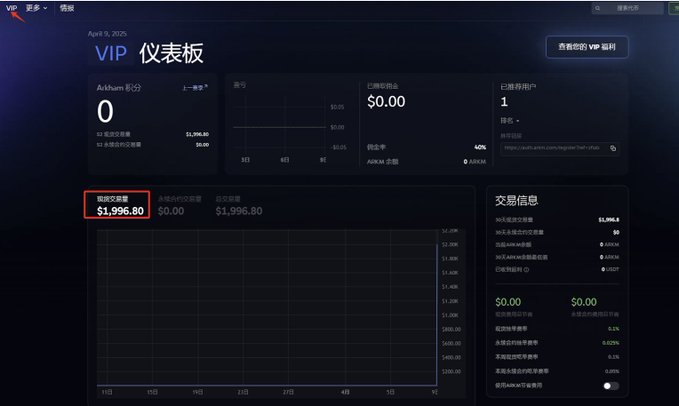Click the volume spike on main chart
The width and height of the screenshot is (679, 406).
tap(436, 314)
